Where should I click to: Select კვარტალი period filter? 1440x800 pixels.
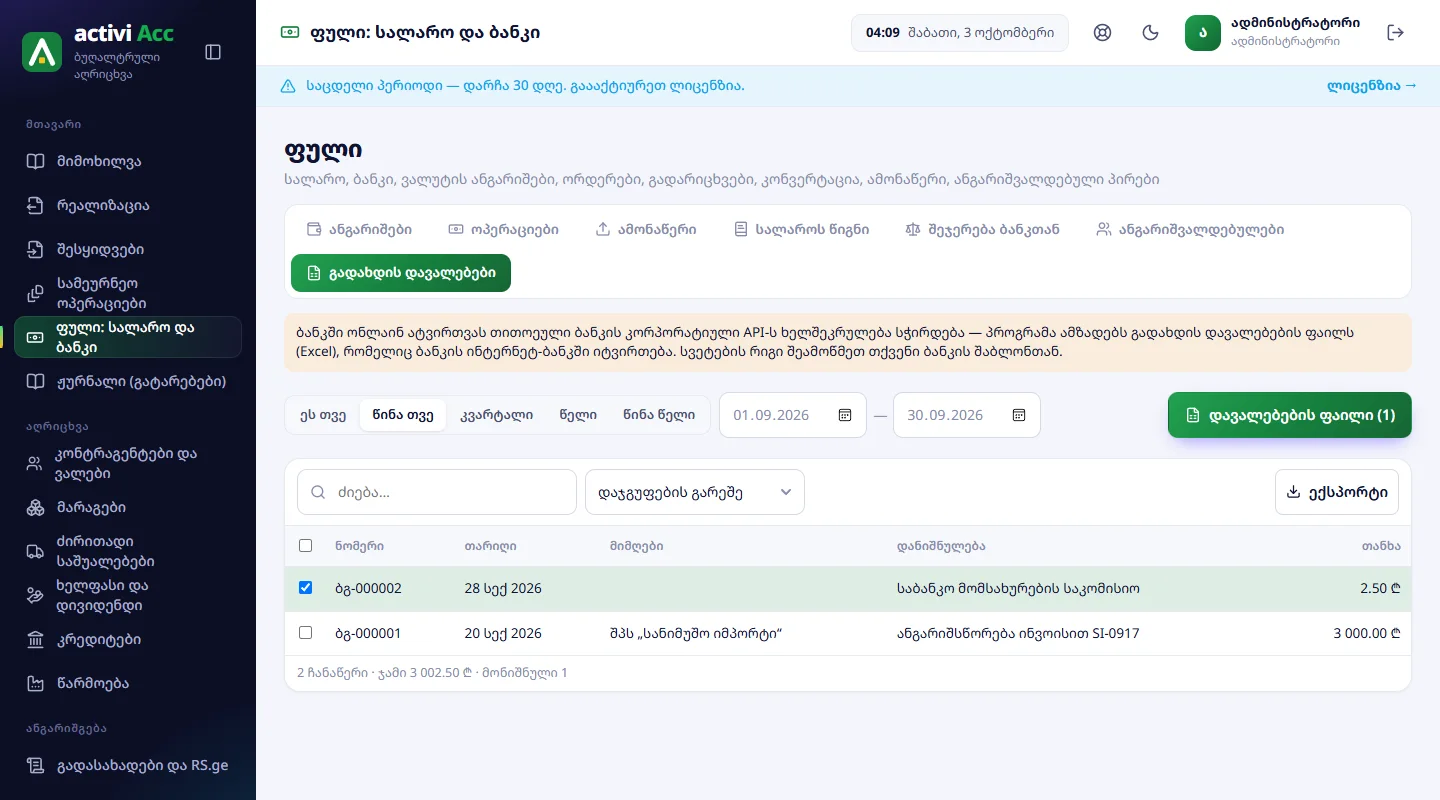click(x=496, y=415)
